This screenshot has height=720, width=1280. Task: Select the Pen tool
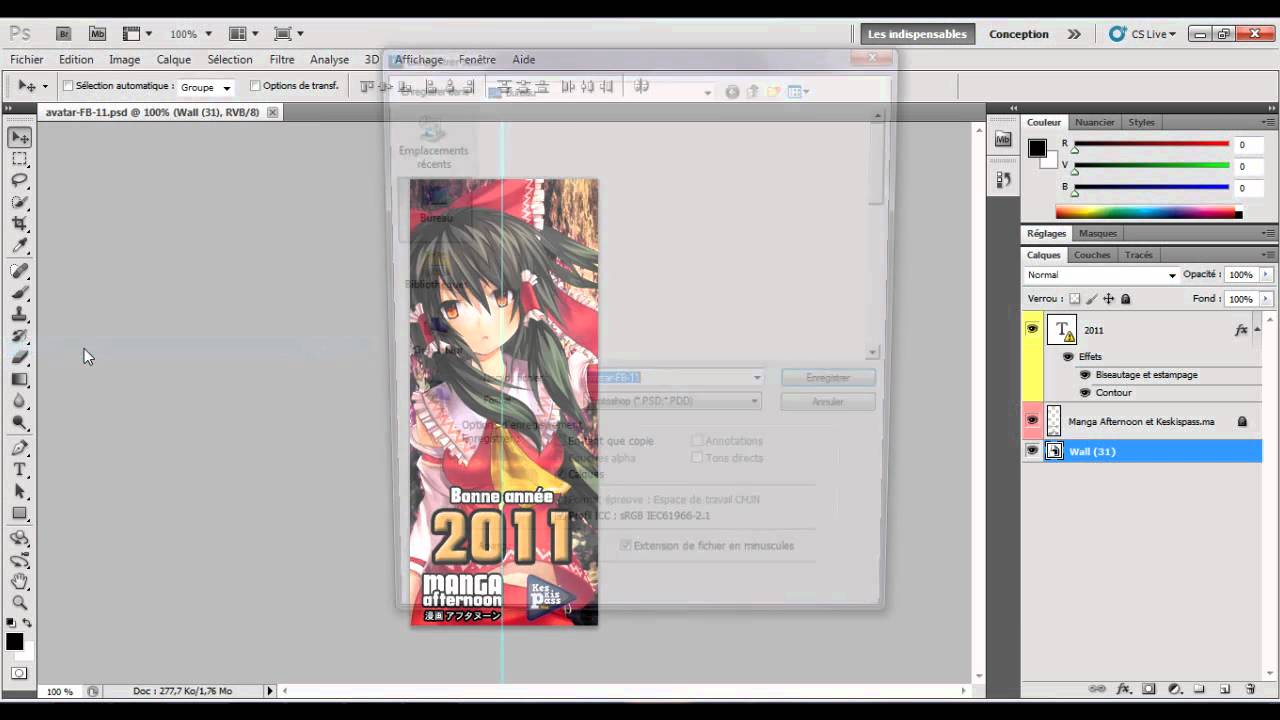[x=20, y=448]
